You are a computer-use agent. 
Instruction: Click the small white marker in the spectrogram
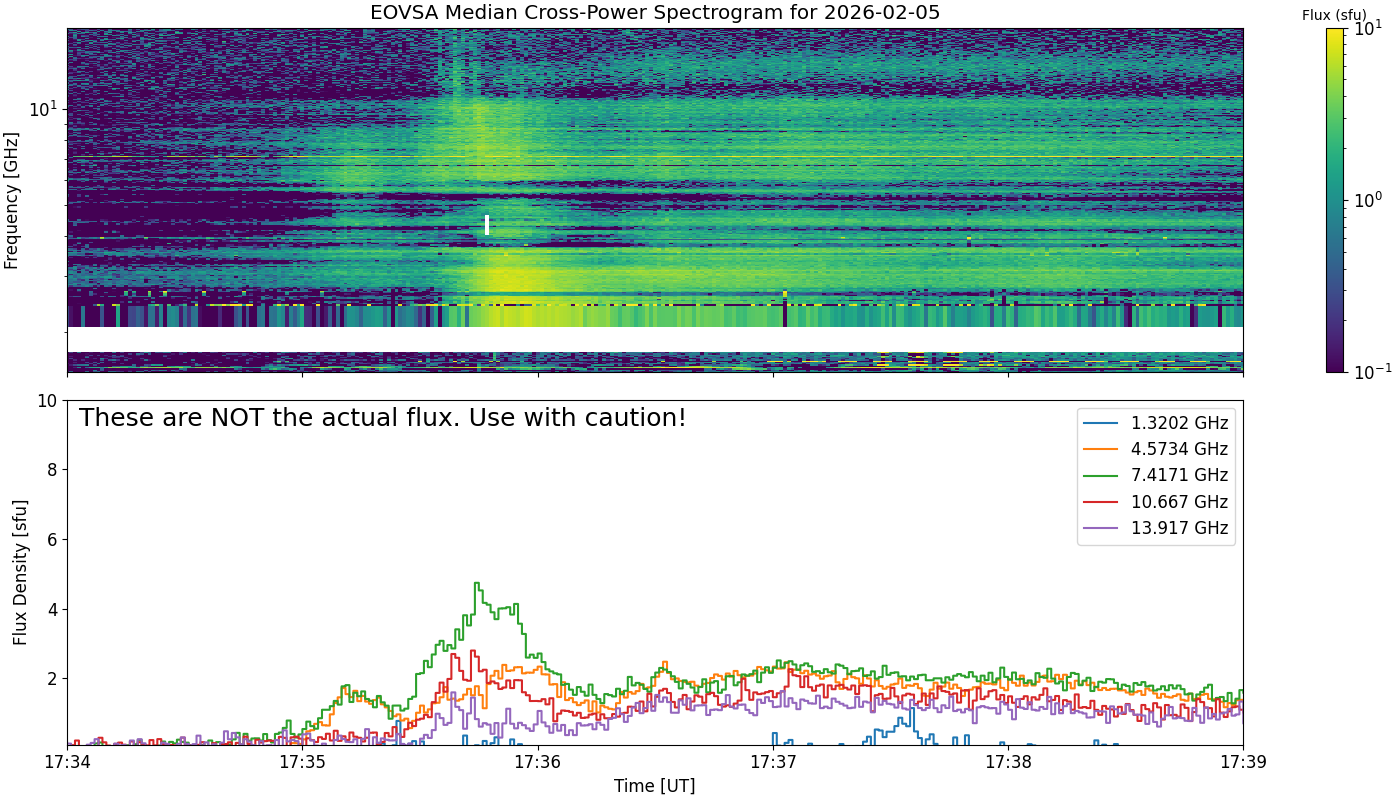tap(487, 225)
